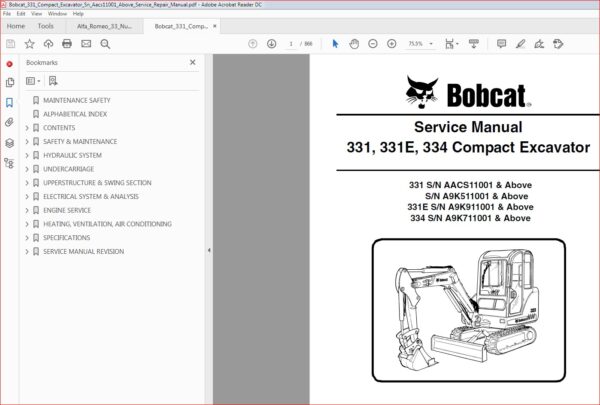600x405 pixels.
Task: Add document to starred with star icon
Action: [29, 44]
